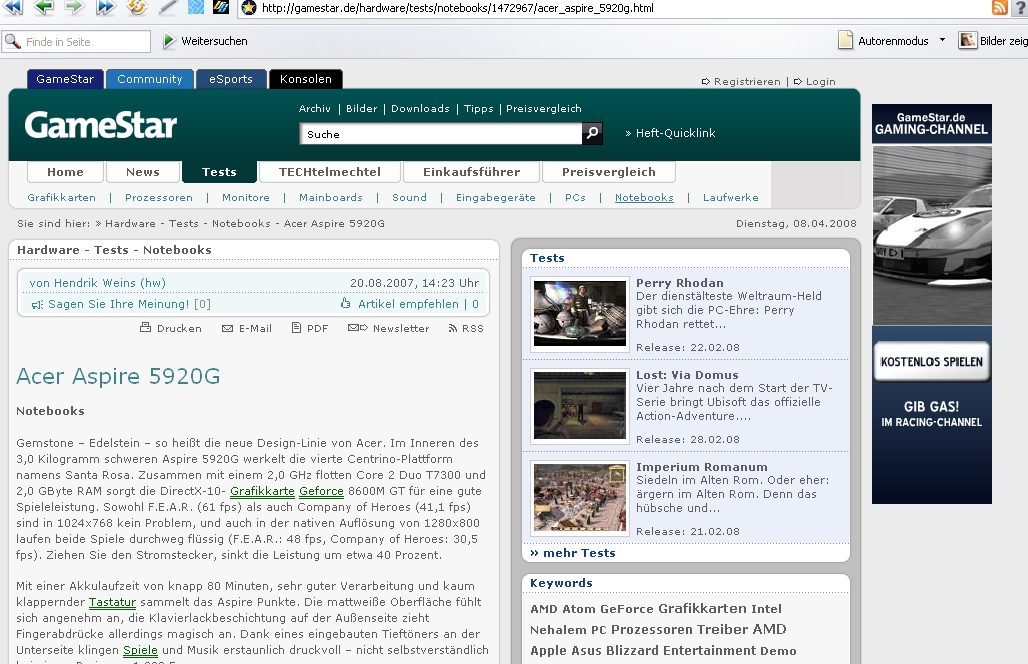Click the browser fast-forward double-arrow button
Screen dimensions: 1028x664
click(106, 7)
